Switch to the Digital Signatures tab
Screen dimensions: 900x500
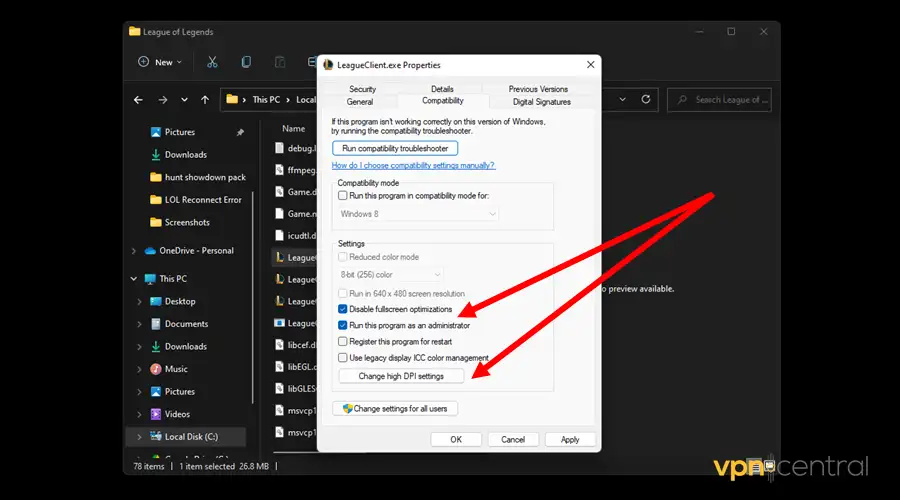pyautogui.click(x=542, y=102)
